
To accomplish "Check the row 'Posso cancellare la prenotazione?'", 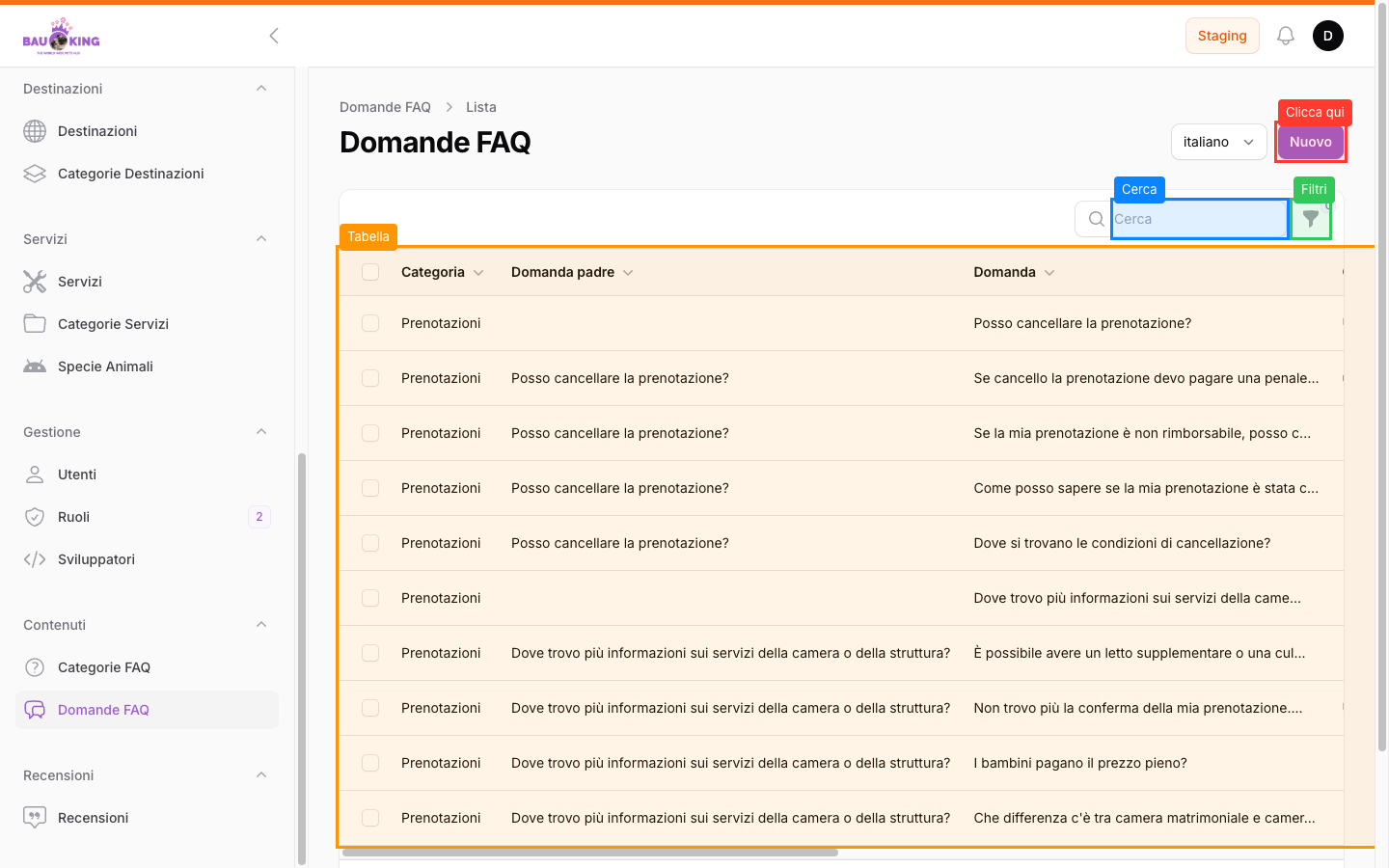I will (370, 323).
